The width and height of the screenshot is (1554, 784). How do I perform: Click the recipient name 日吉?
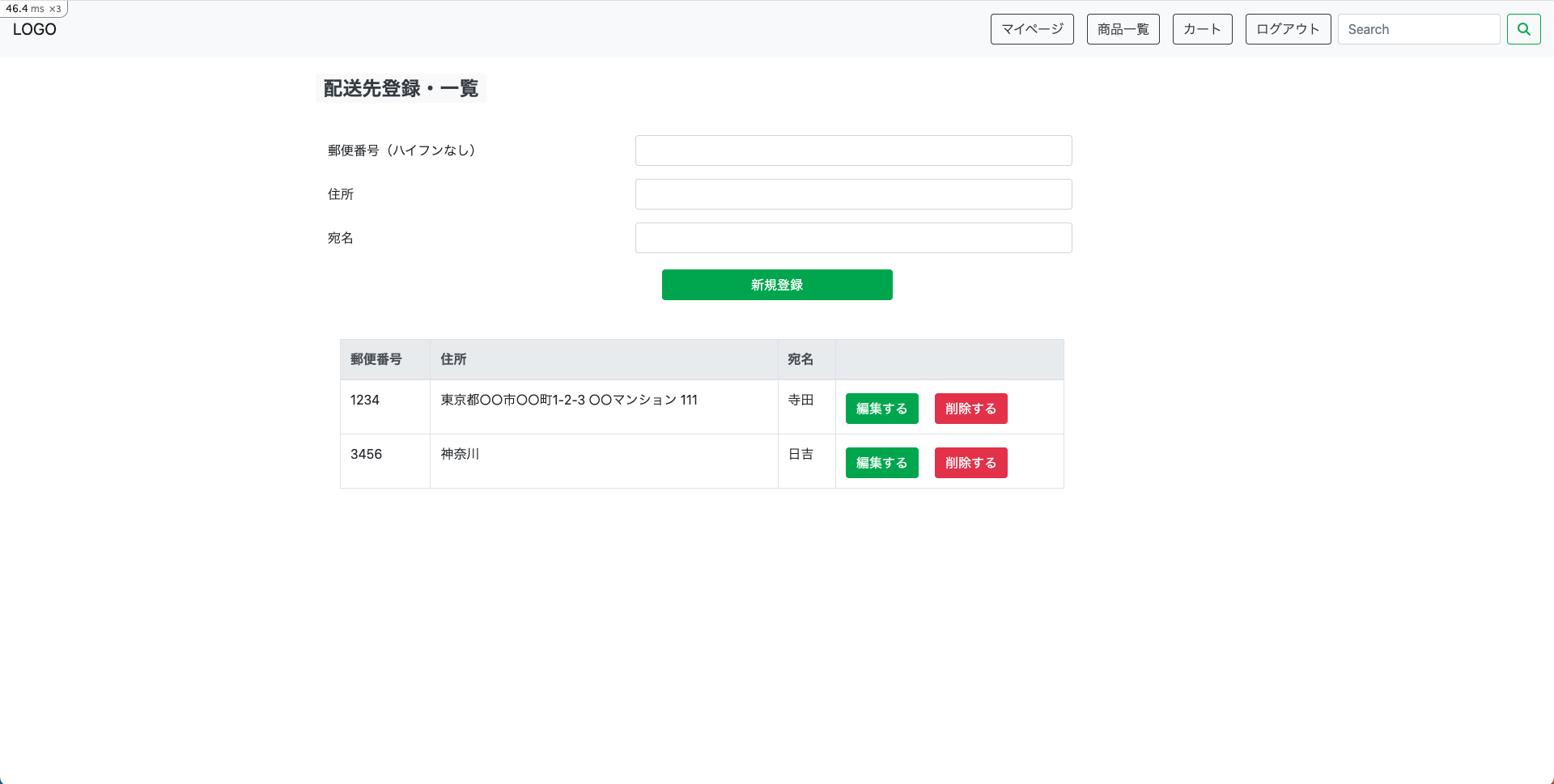pos(800,454)
